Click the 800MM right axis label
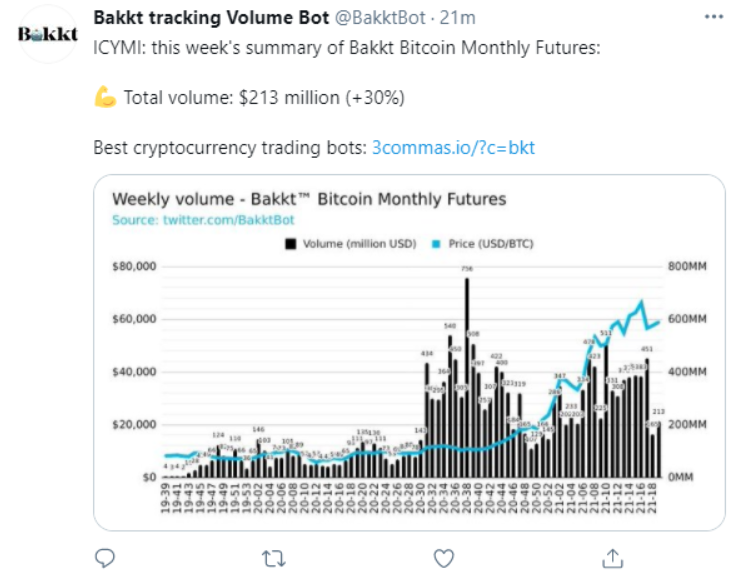 687,267
